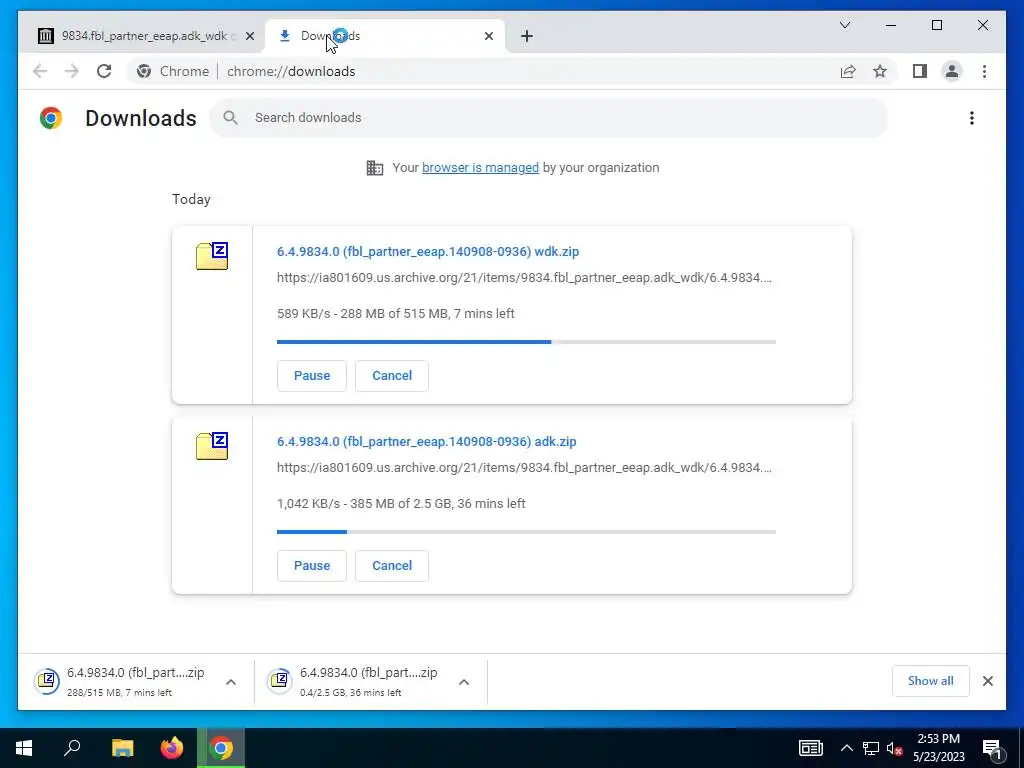This screenshot has width=1024, height=768.
Task: Open File Explorer from taskbar
Action: point(122,748)
